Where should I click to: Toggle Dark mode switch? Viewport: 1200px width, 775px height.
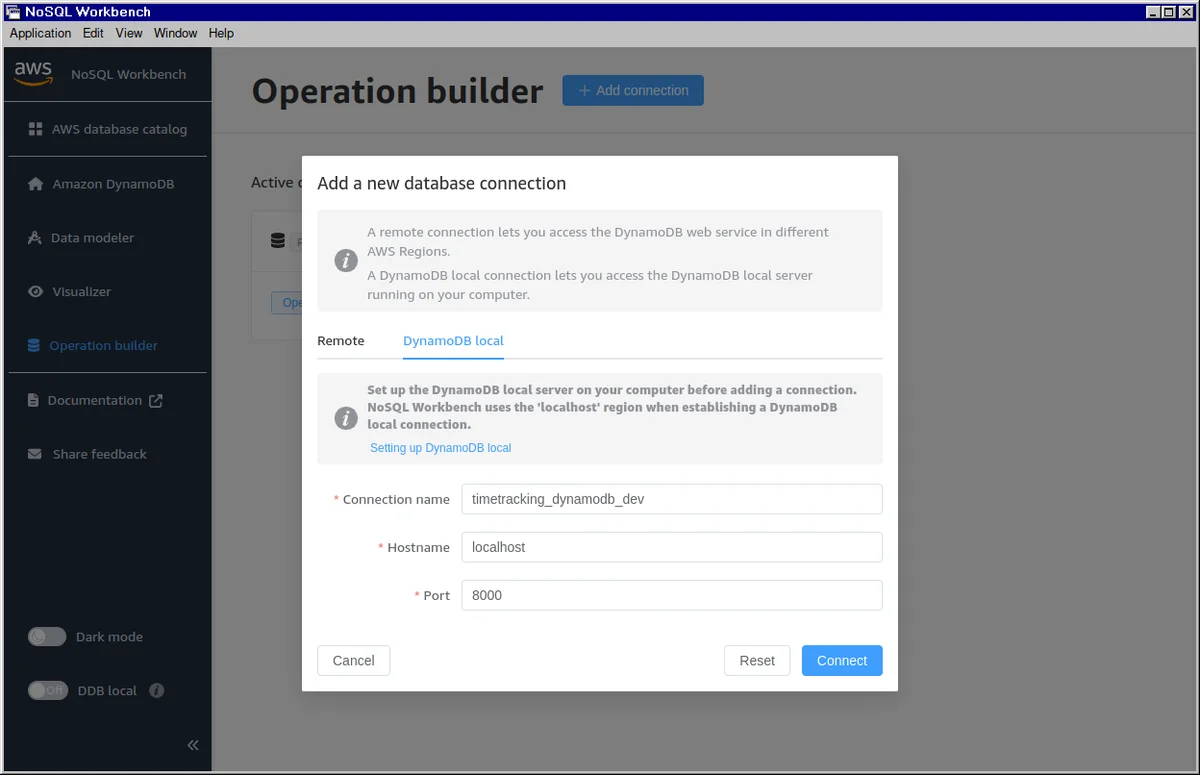pyautogui.click(x=47, y=636)
